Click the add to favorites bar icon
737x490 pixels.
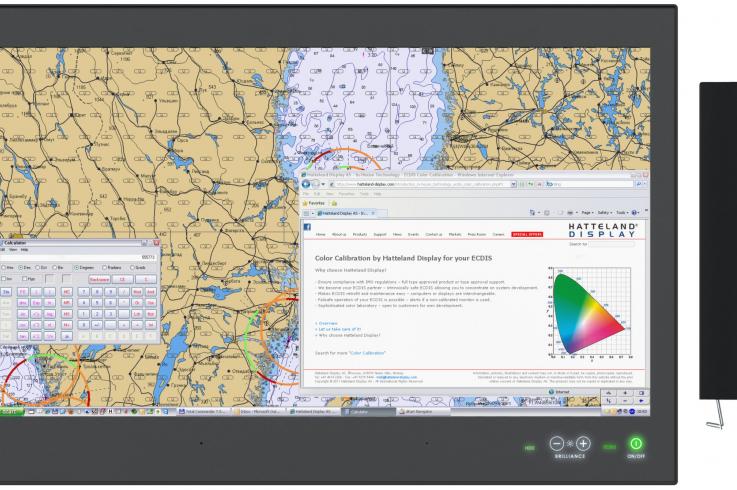click(x=334, y=203)
